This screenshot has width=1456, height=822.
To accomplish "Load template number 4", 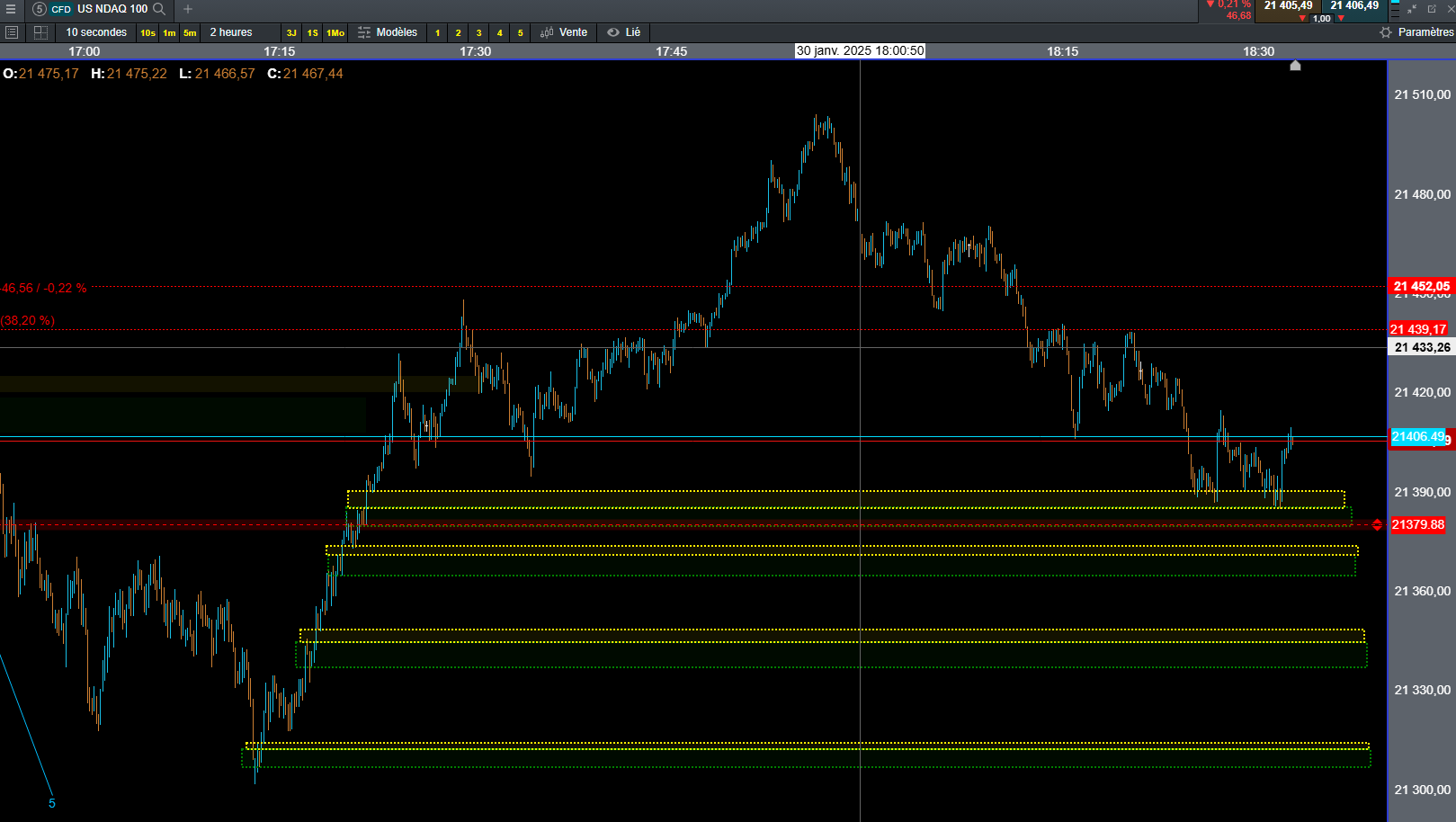I will 500,33.
